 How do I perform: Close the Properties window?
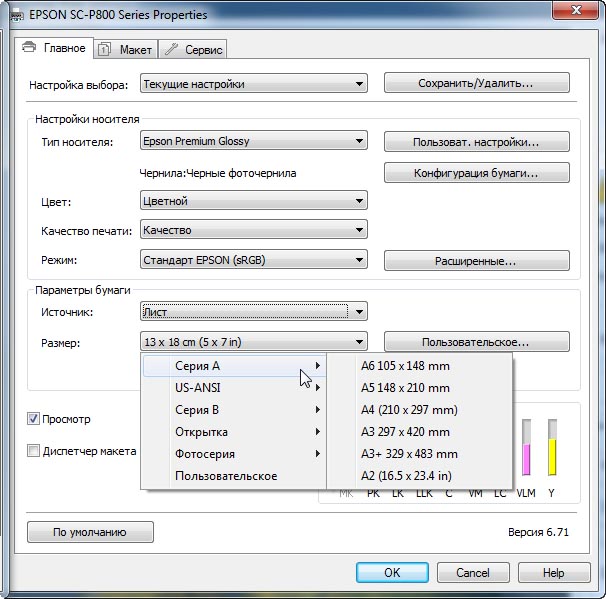point(575,10)
